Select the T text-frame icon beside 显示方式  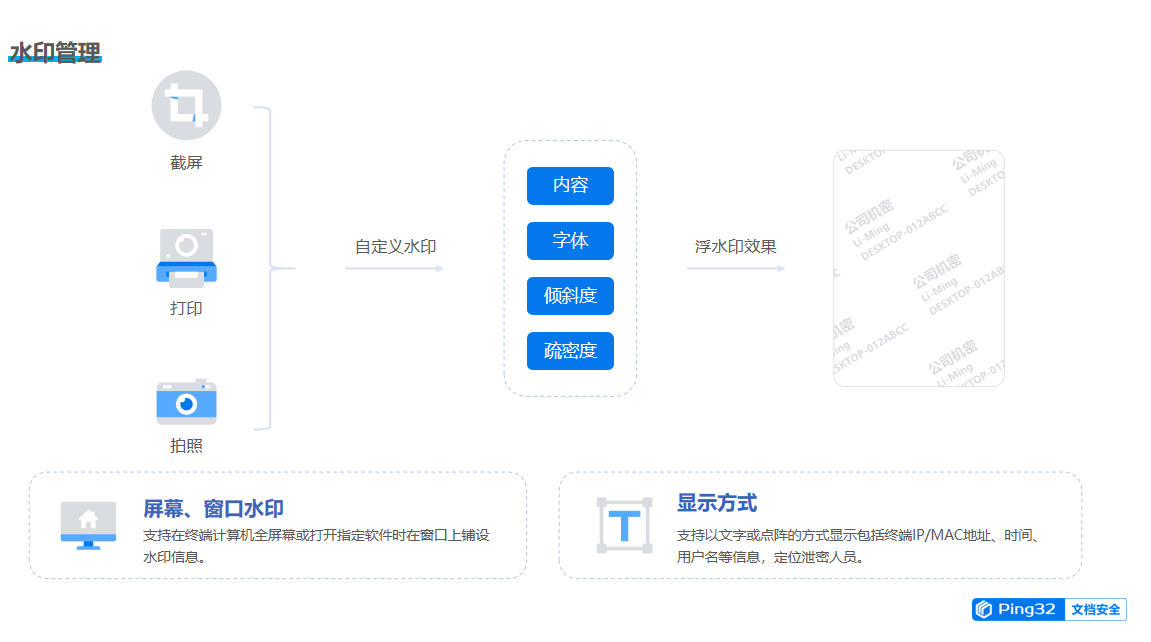click(625, 525)
